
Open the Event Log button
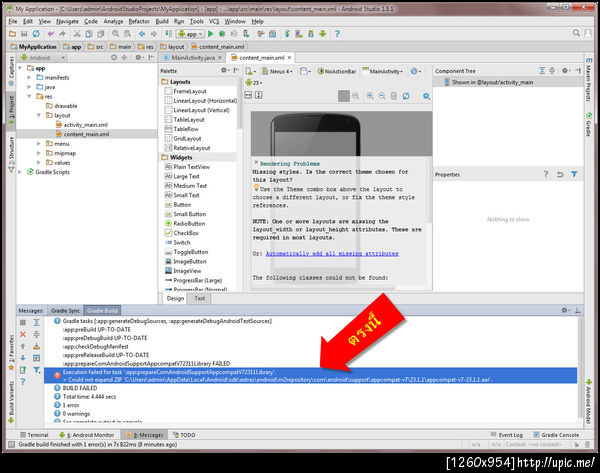tap(507, 435)
